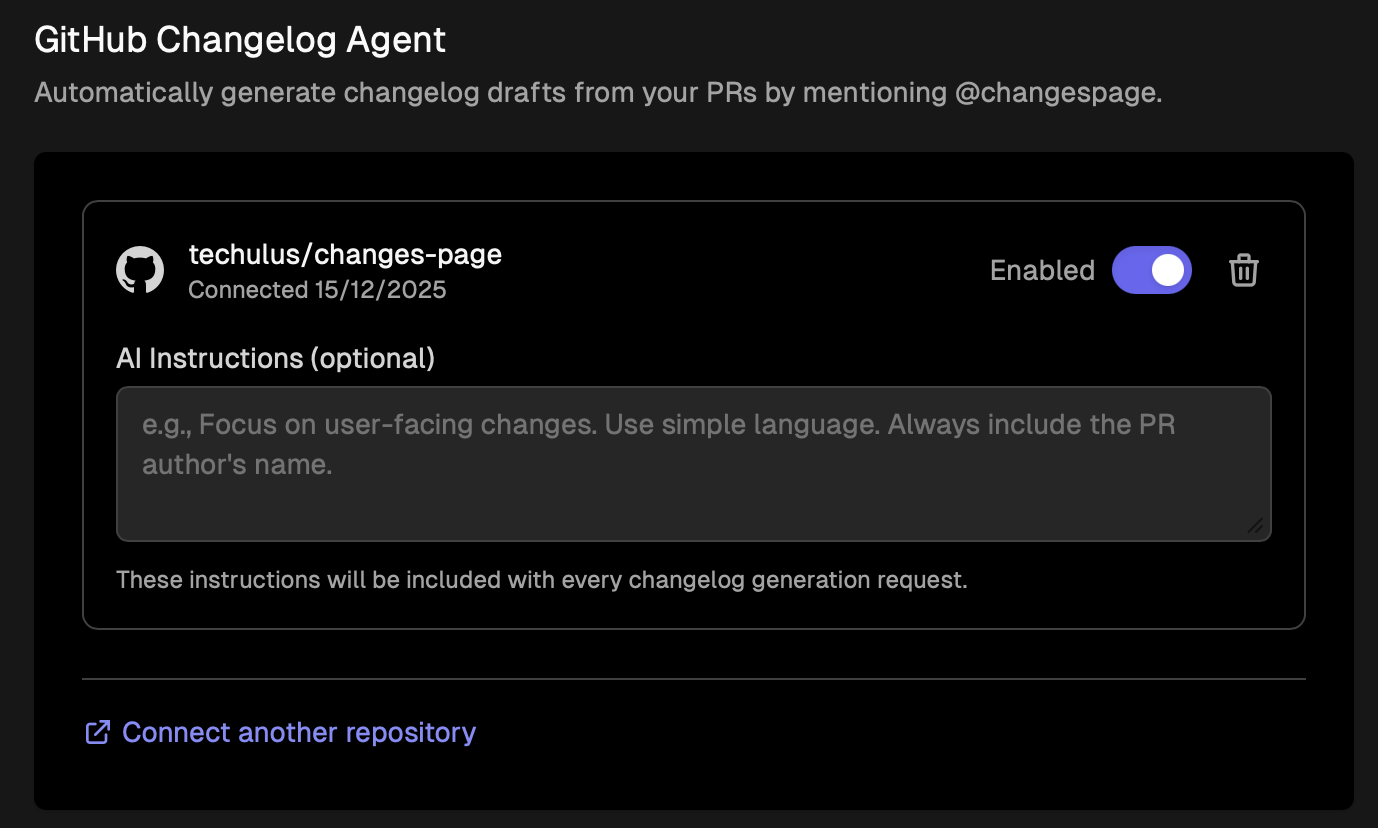This screenshot has width=1378, height=828.
Task: Click the GitHub Changelog Agent heading
Action: pyautogui.click(x=240, y=40)
